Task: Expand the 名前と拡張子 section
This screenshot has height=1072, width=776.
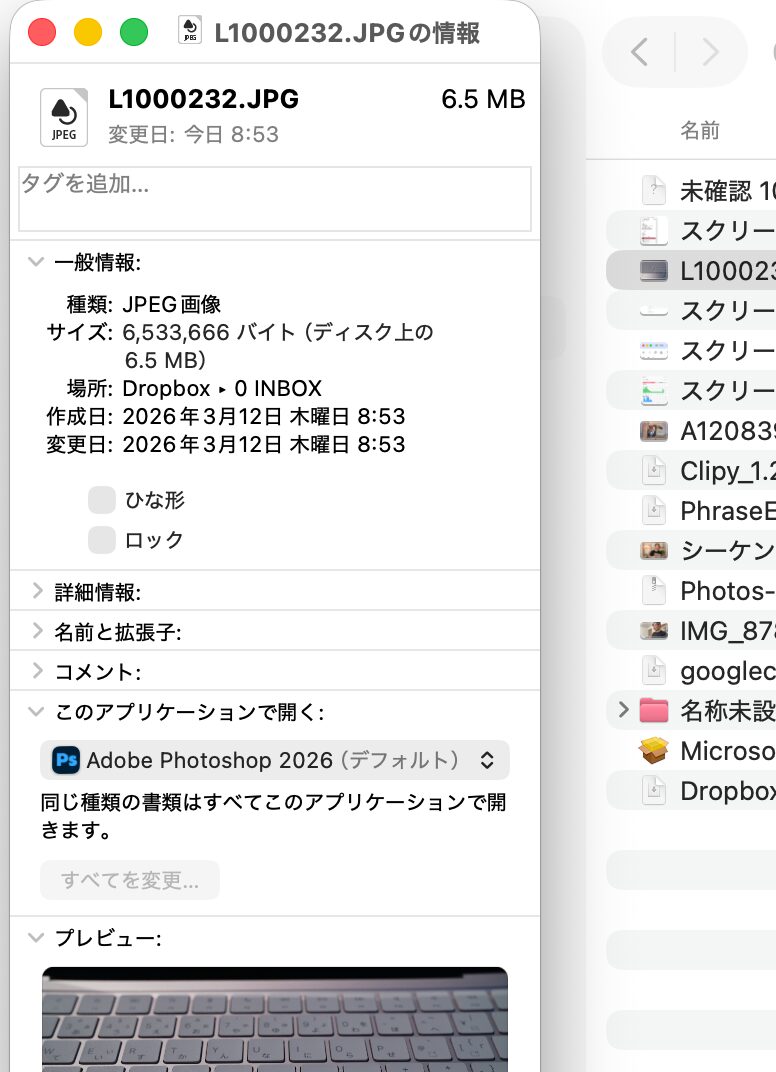Action: (x=36, y=632)
